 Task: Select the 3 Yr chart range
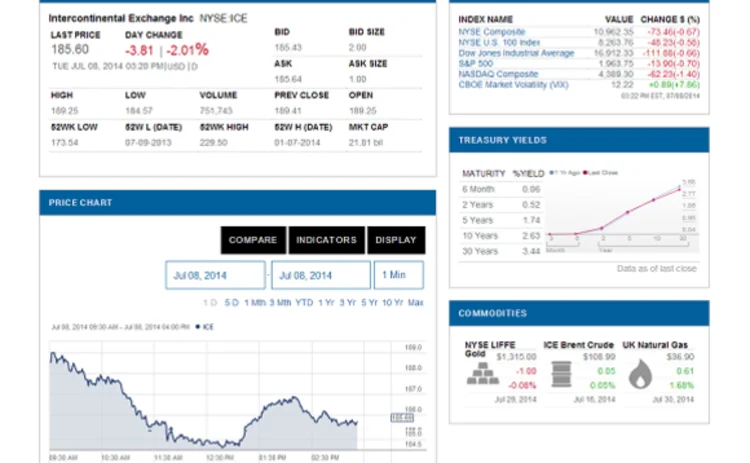[348, 303]
